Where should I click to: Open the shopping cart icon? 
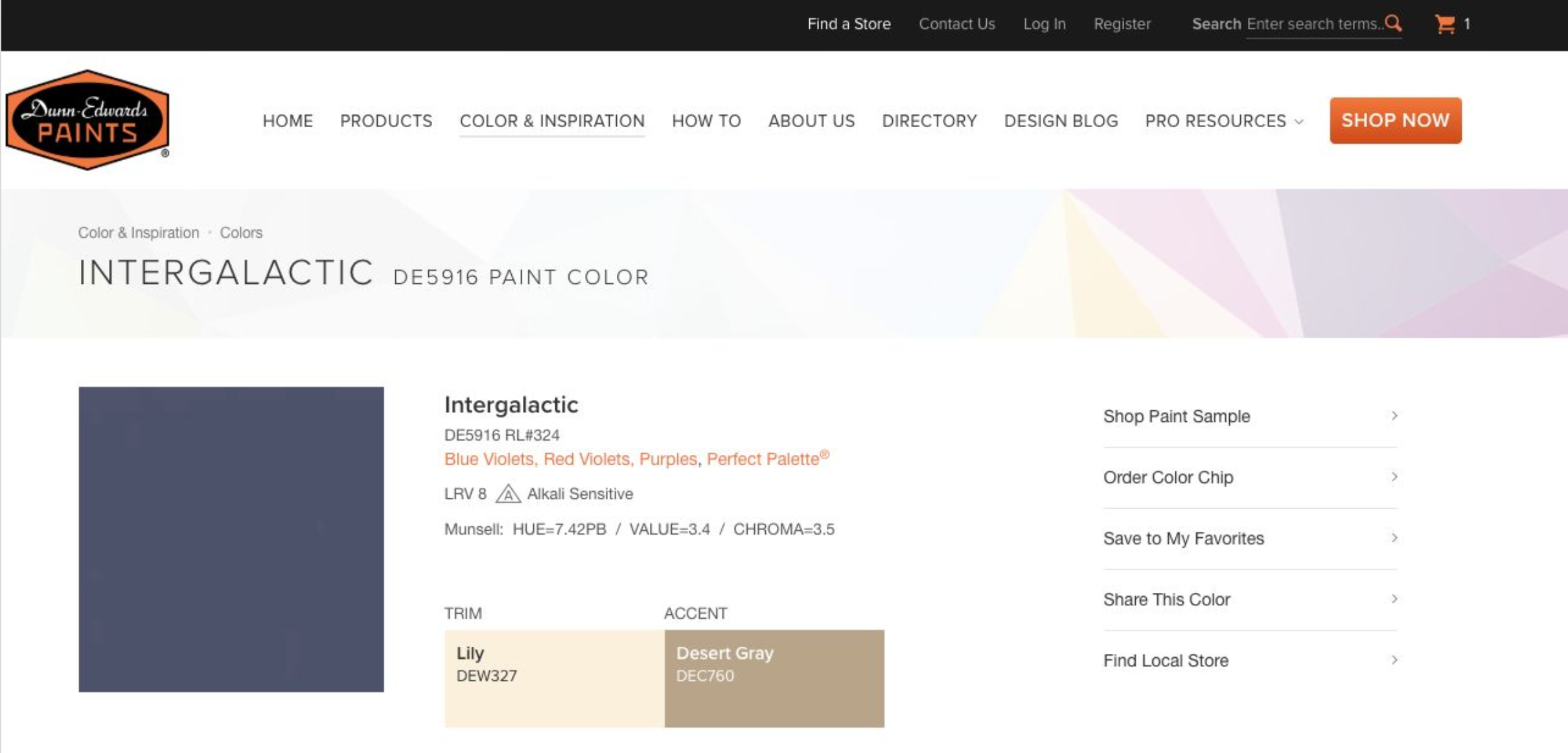pyautogui.click(x=1444, y=25)
